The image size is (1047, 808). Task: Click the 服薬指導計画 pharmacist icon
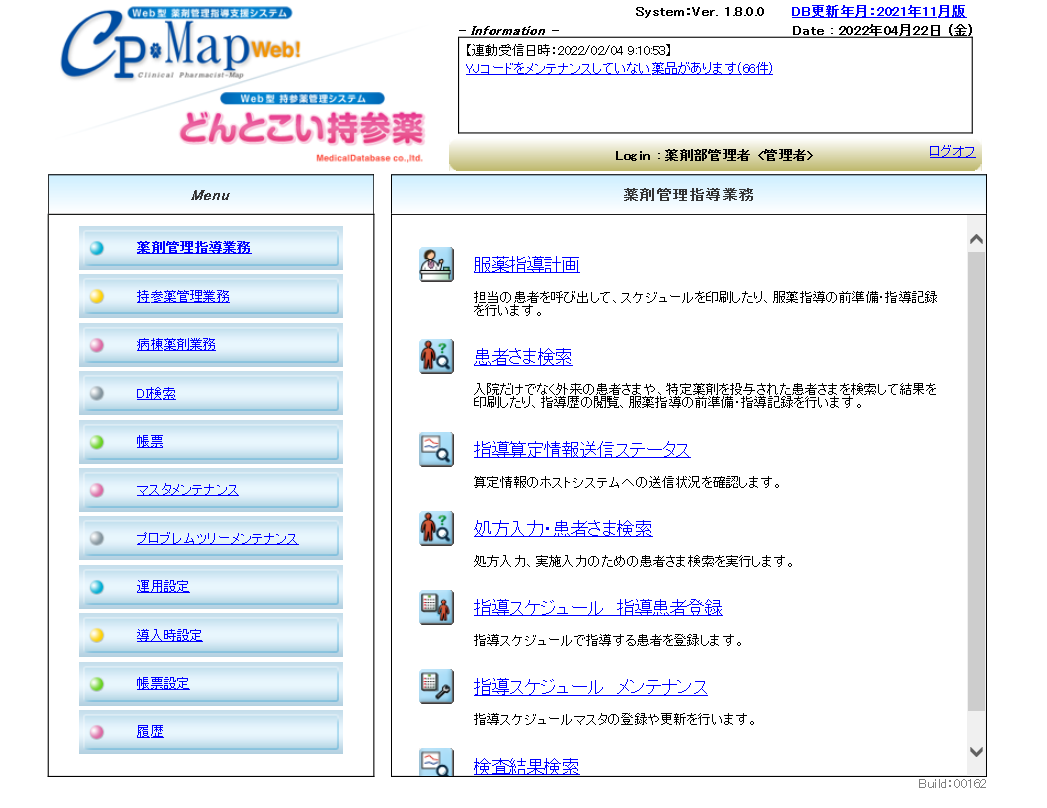[x=436, y=265]
